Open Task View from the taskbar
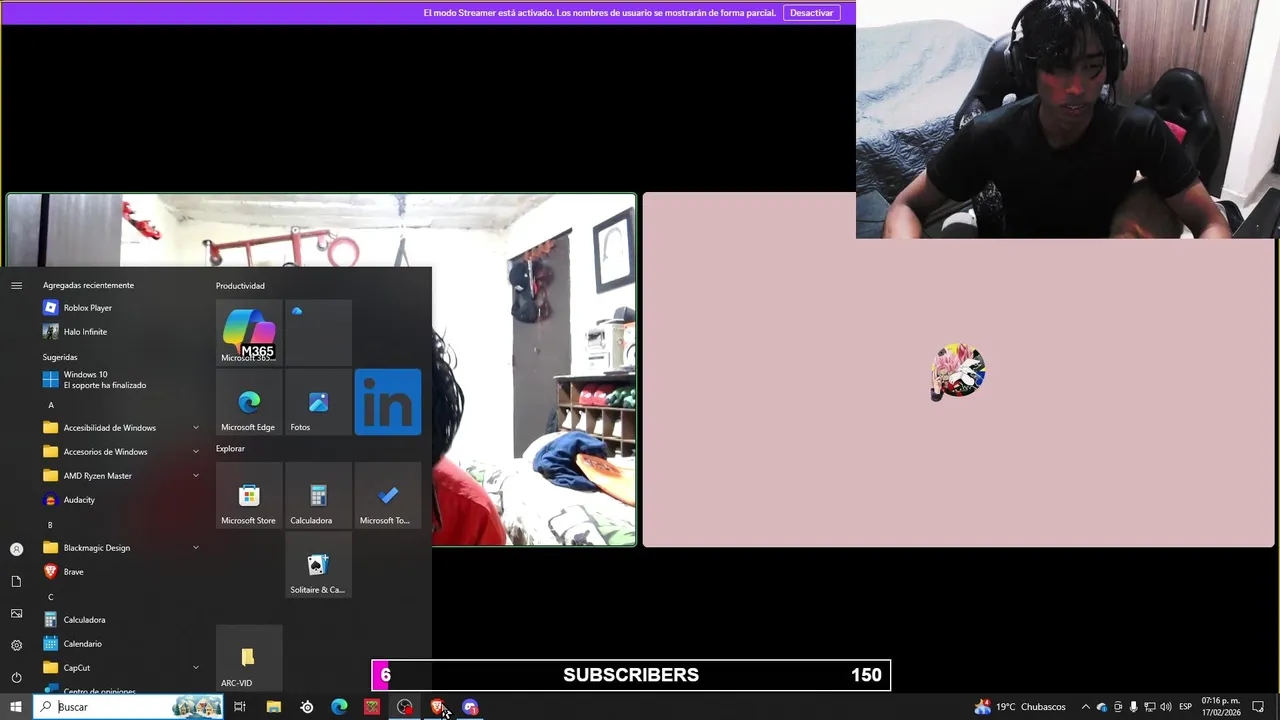 (x=240, y=707)
